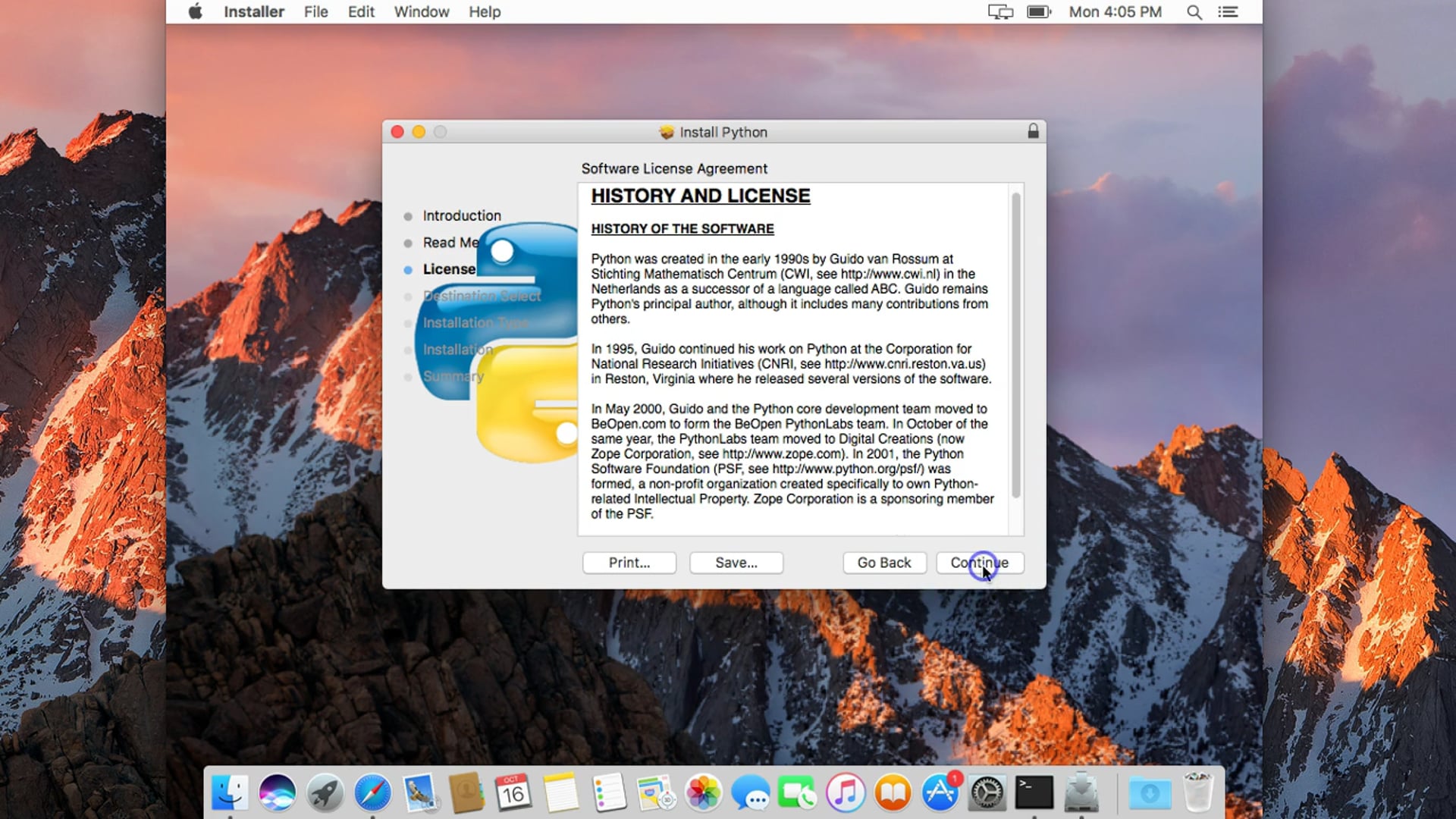Open the App Store from the Dock
The height and width of the screenshot is (819, 1456).
click(x=940, y=792)
